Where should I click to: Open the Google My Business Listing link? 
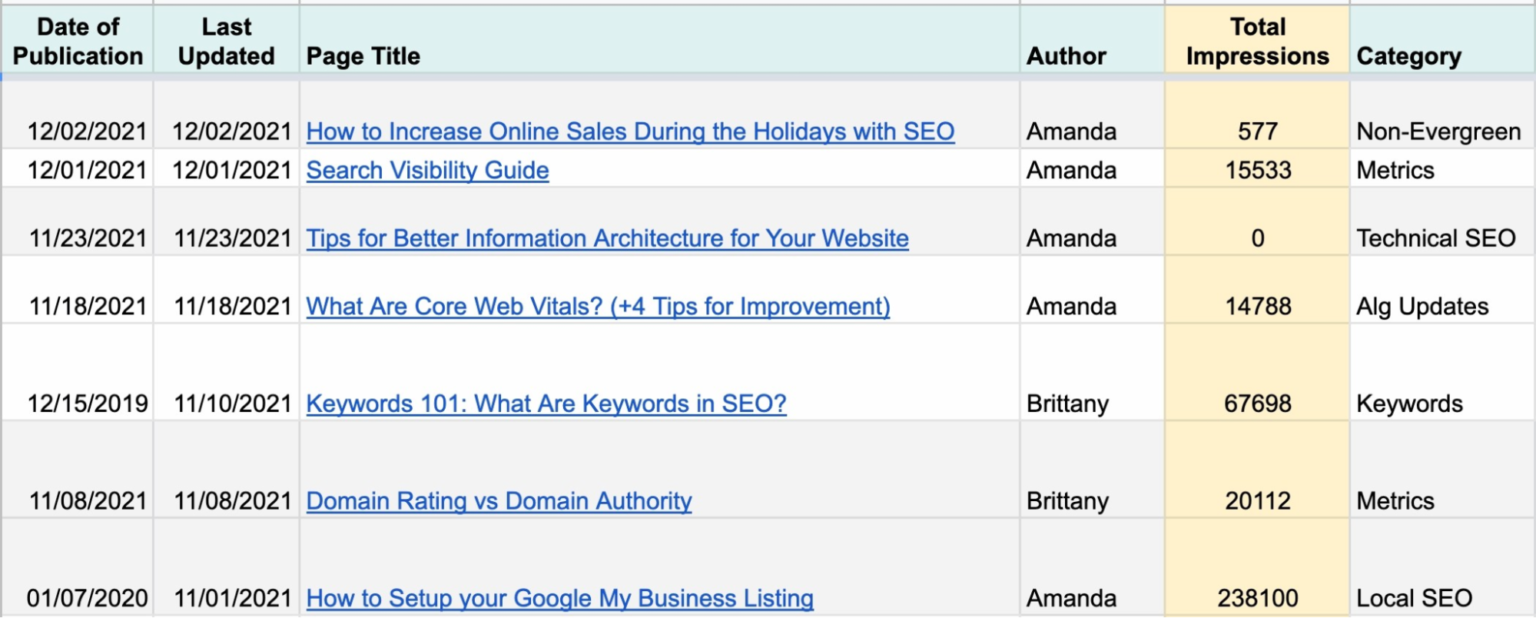[560, 599]
